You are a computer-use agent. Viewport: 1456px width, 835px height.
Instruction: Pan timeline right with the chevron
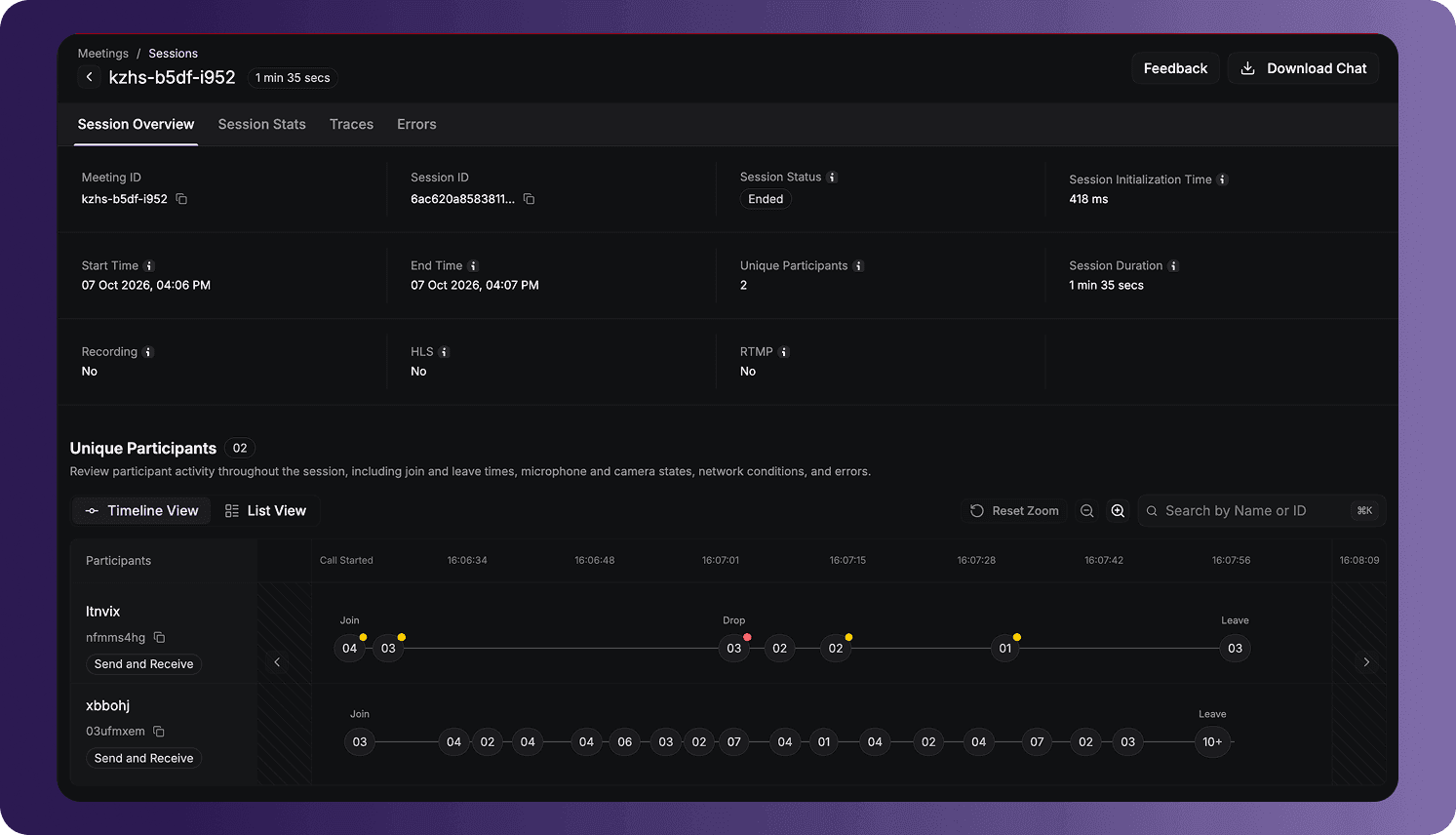click(1366, 662)
